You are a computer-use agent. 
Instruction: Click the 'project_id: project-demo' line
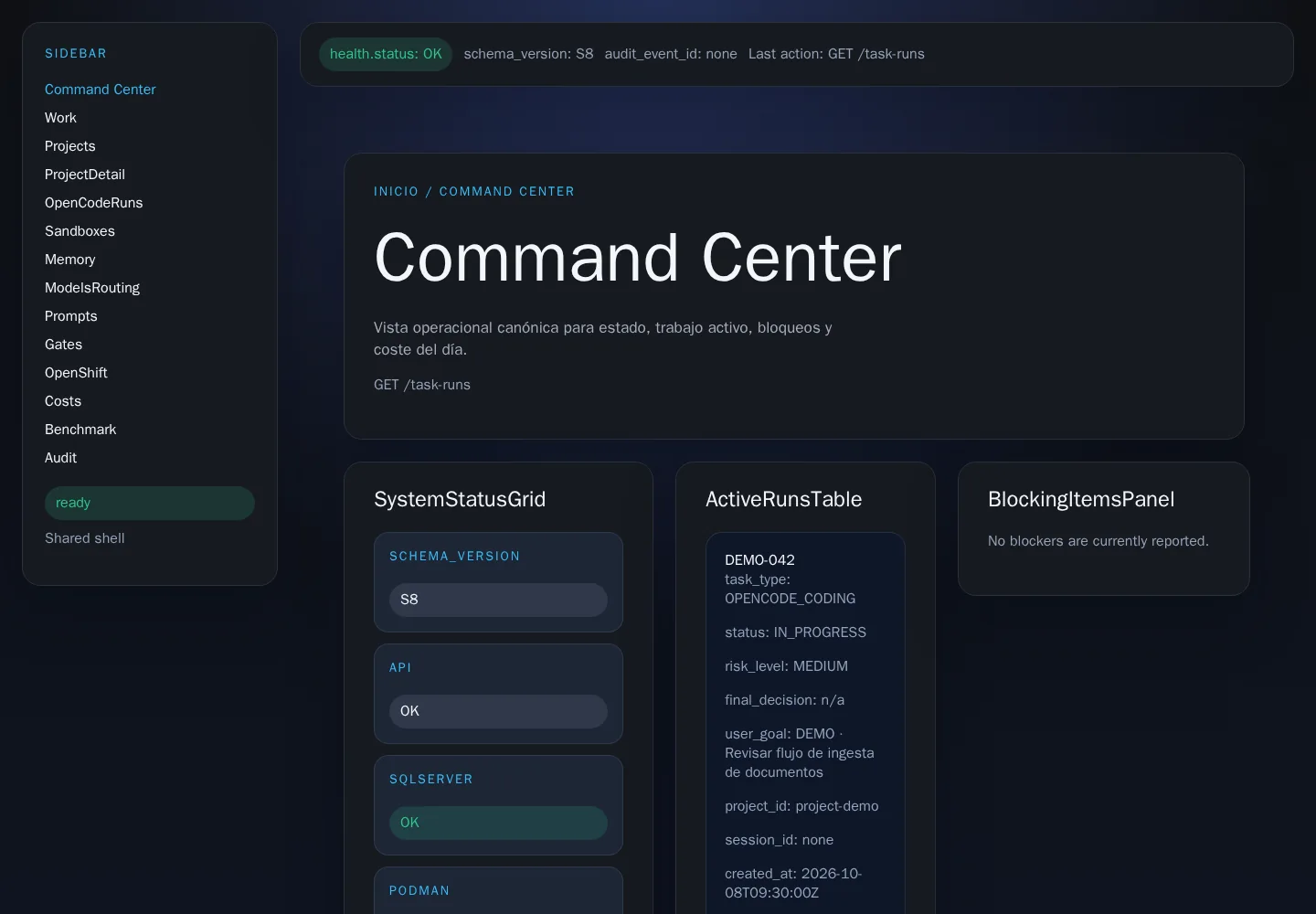801,806
